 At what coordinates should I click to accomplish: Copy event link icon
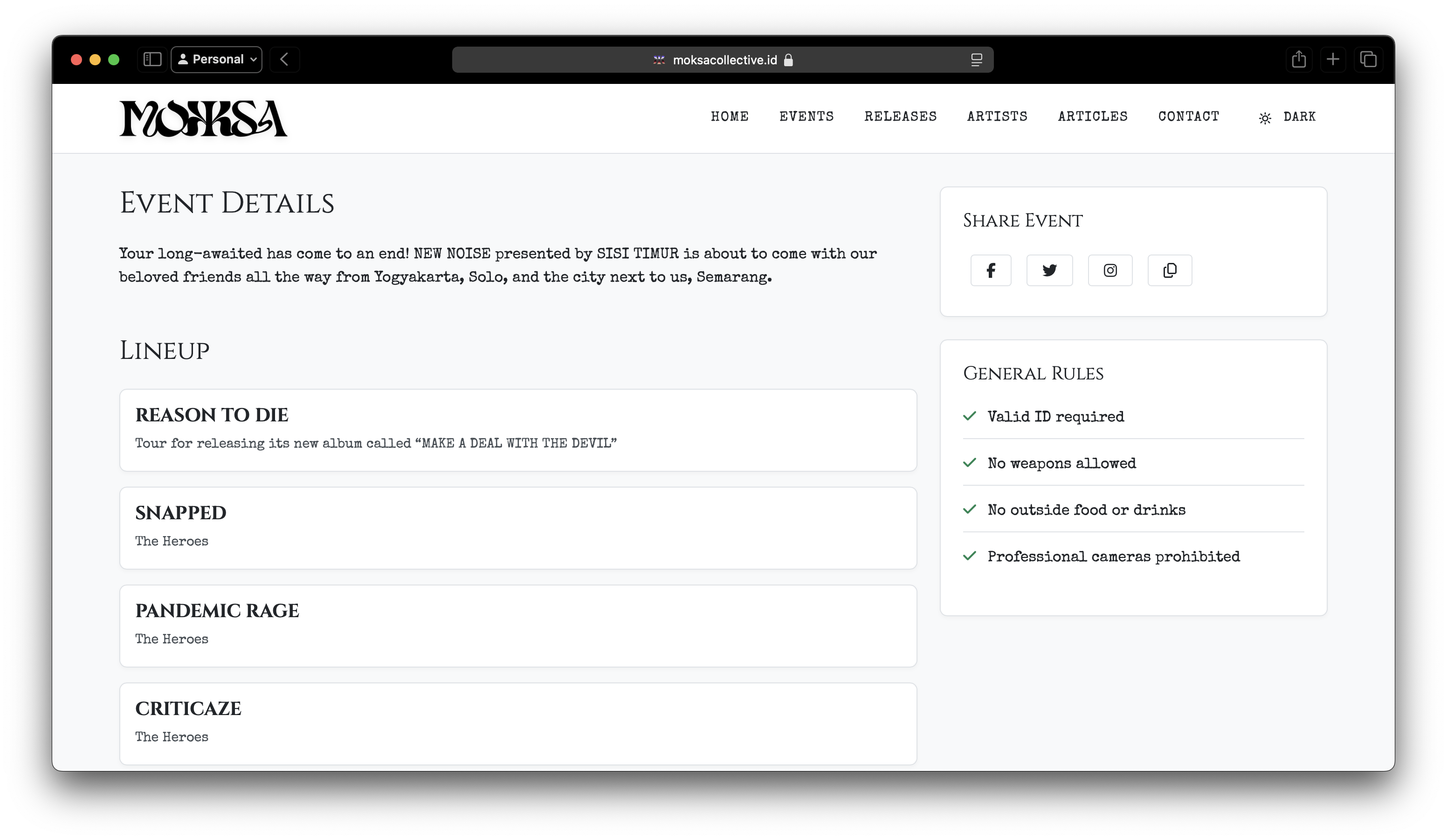(1170, 270)
